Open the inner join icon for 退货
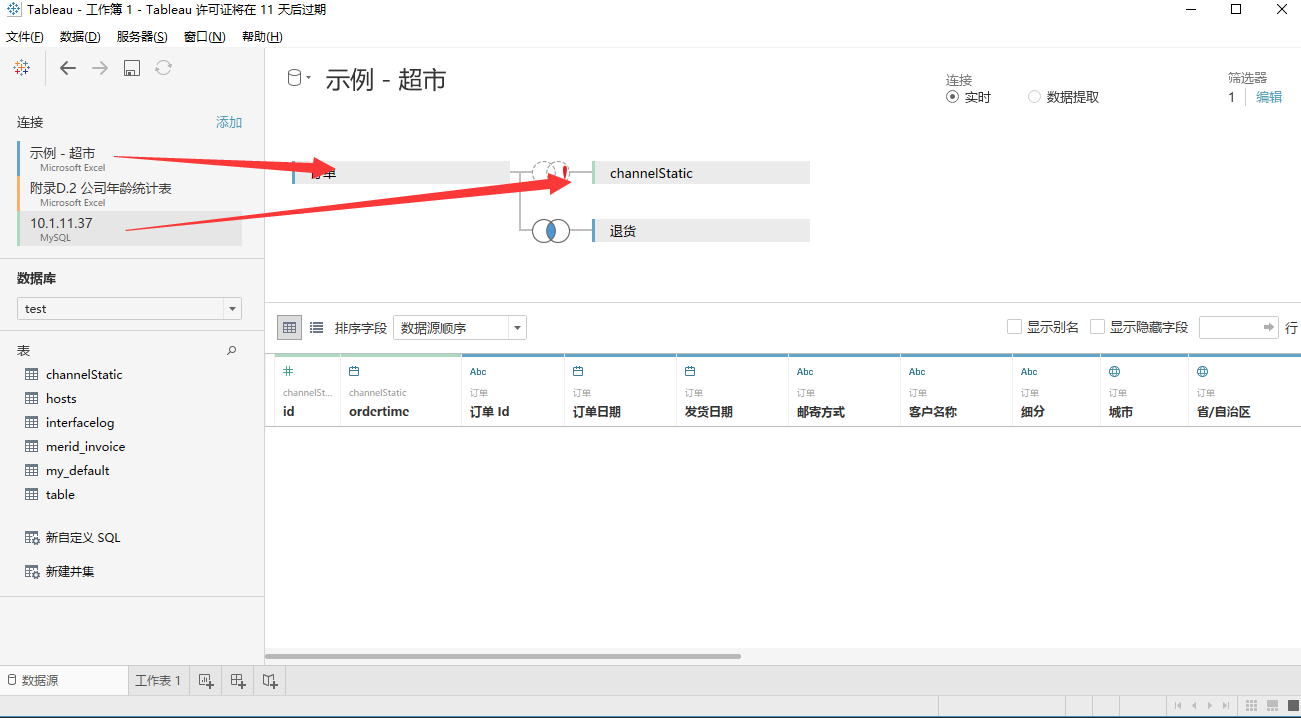The image size is (1301, 718). coord(550,231)
